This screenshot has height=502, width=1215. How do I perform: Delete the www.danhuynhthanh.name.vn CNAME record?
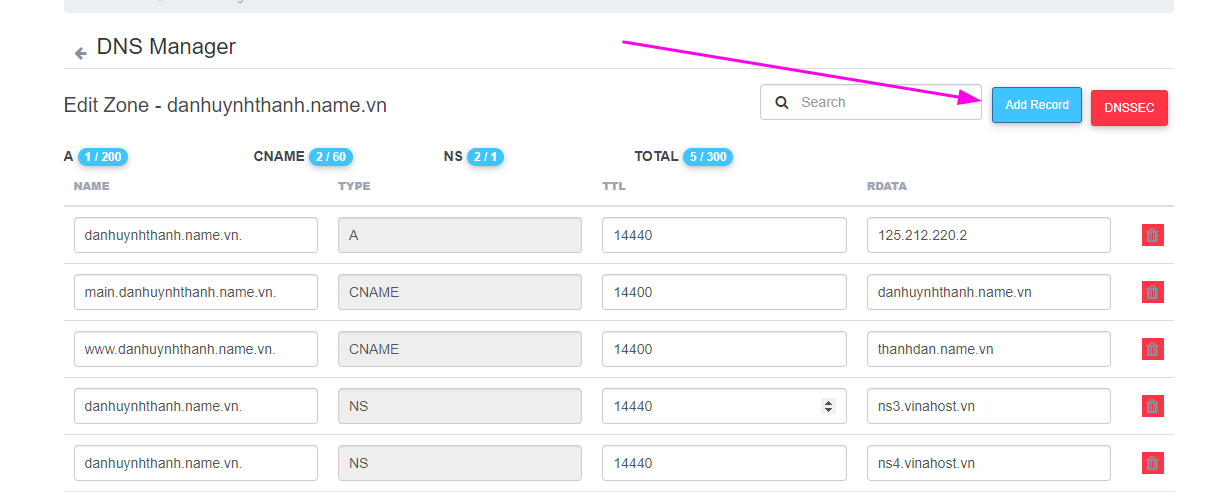coord(1152,349)
